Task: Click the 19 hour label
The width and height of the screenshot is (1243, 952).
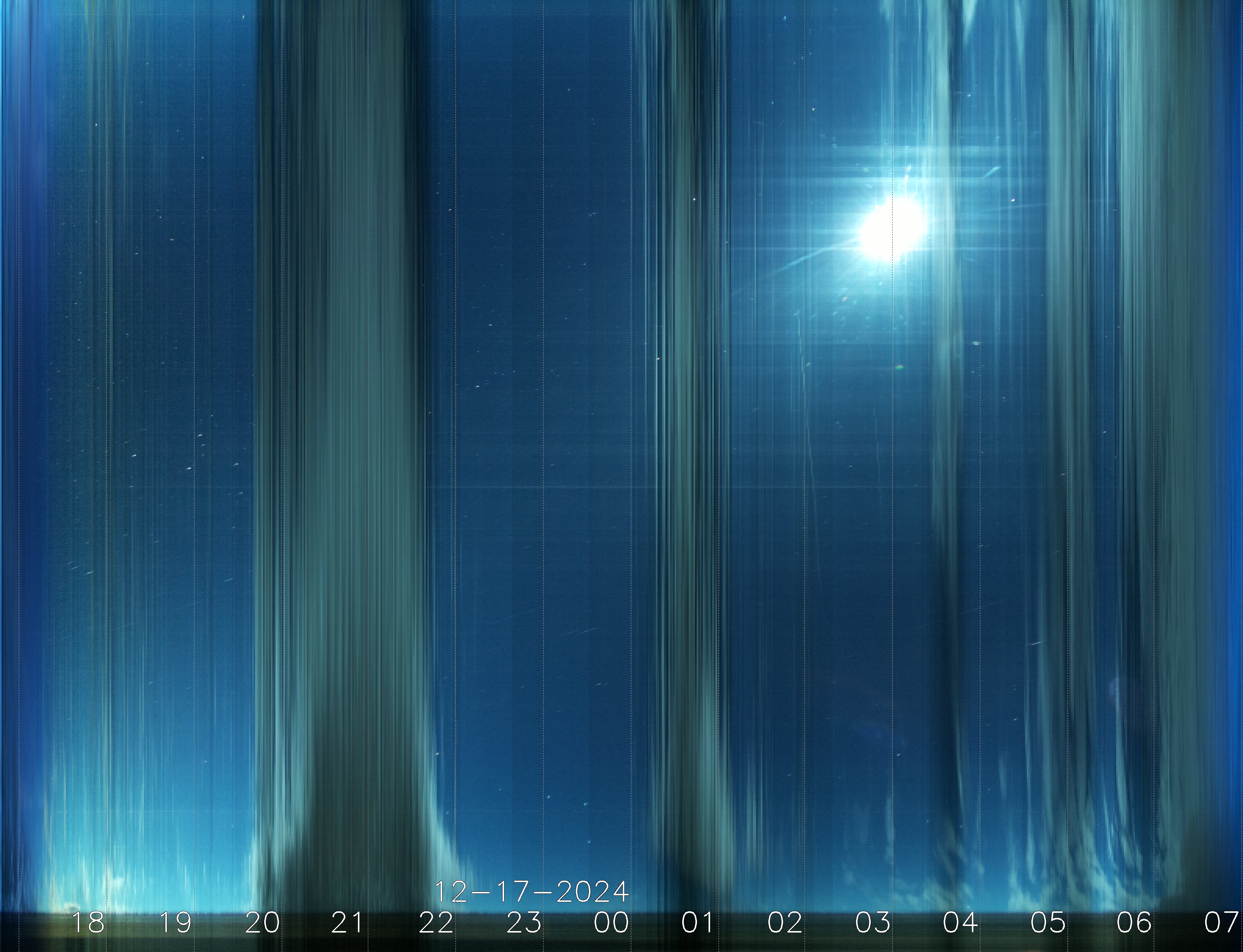Action: click(176, 923)
